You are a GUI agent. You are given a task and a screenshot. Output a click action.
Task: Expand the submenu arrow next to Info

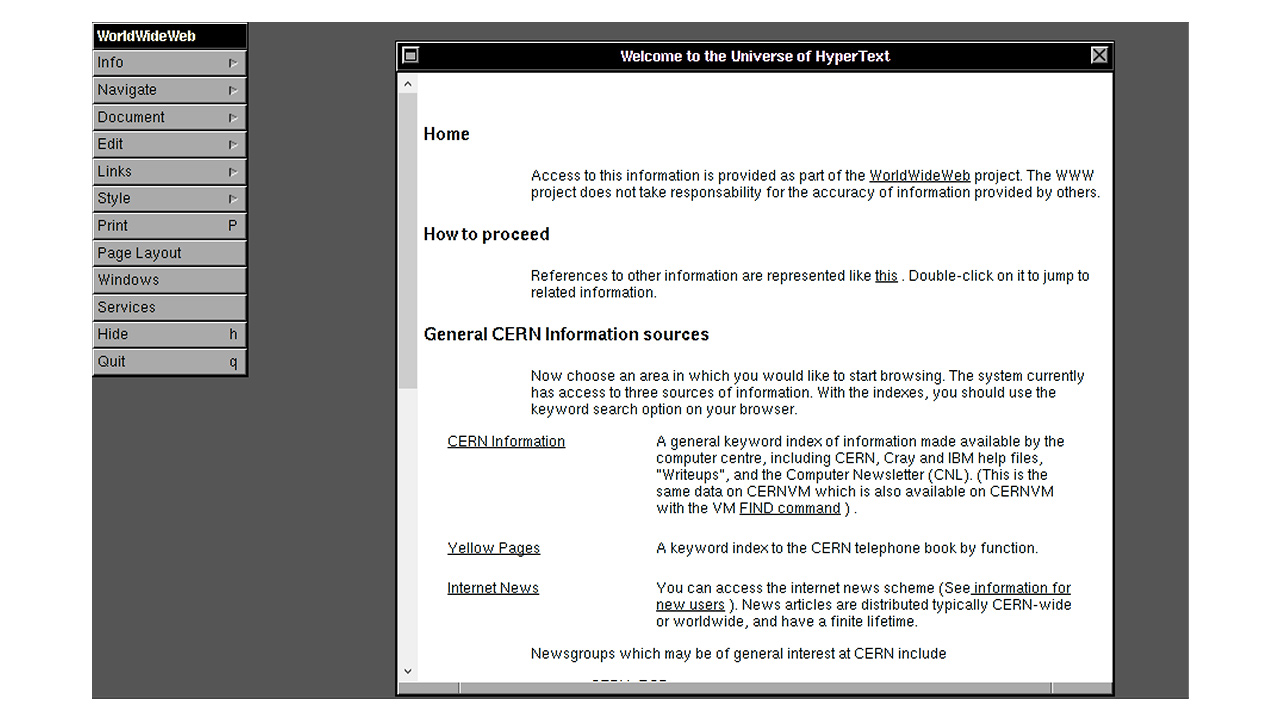coord(232,63)
